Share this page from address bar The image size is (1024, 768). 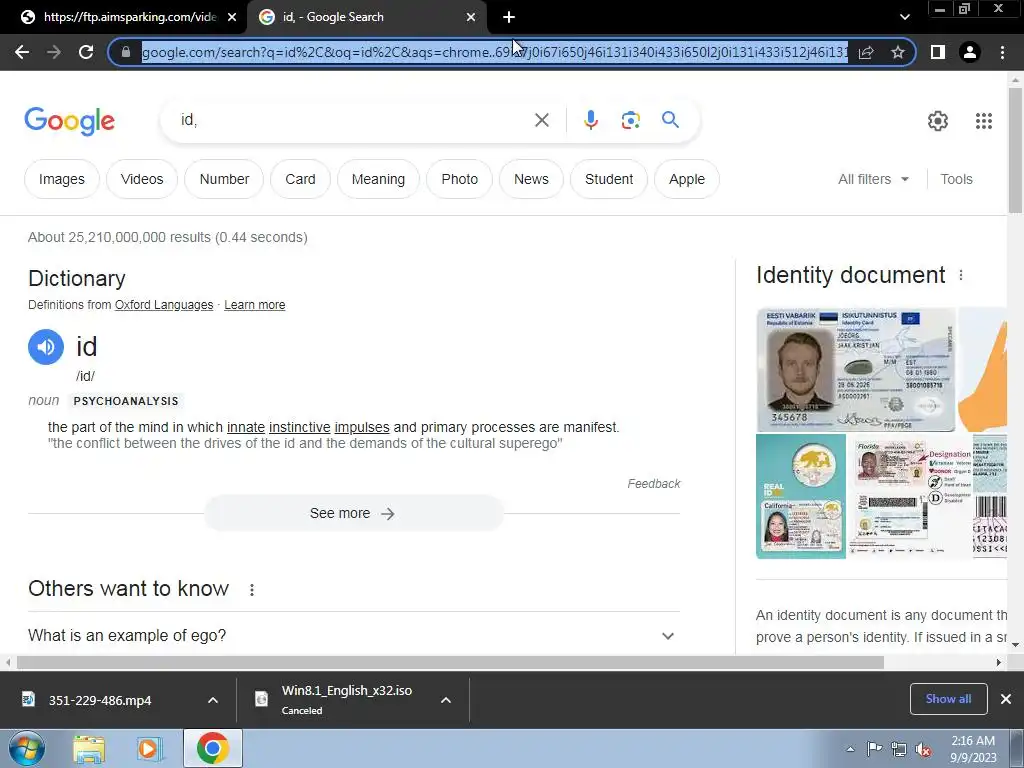click(x=866, y=52)
